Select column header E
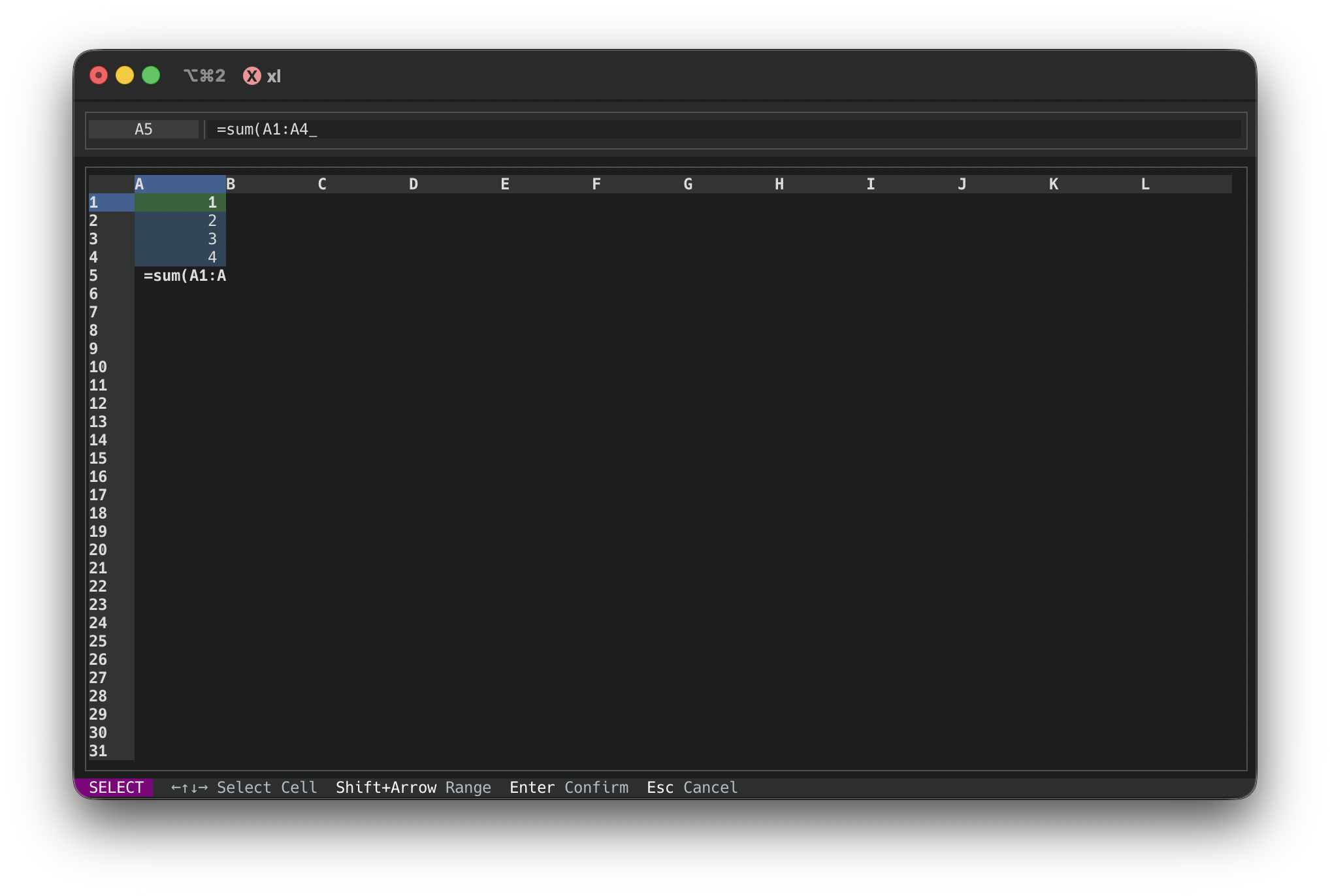The image size is (1330, 896). coord(546,184)
